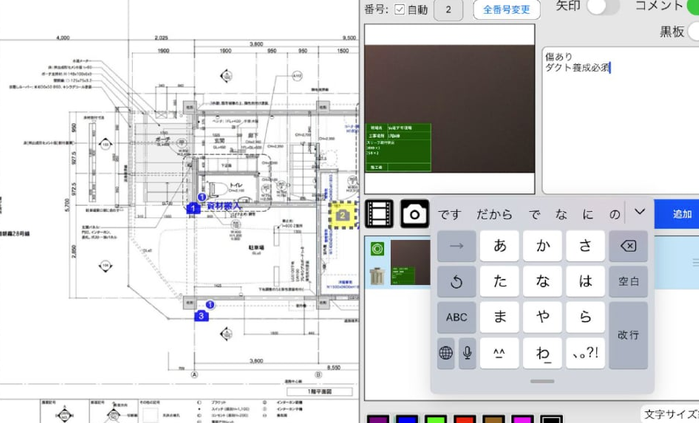
Task: Tap the あ key
Action: [499, 246]
